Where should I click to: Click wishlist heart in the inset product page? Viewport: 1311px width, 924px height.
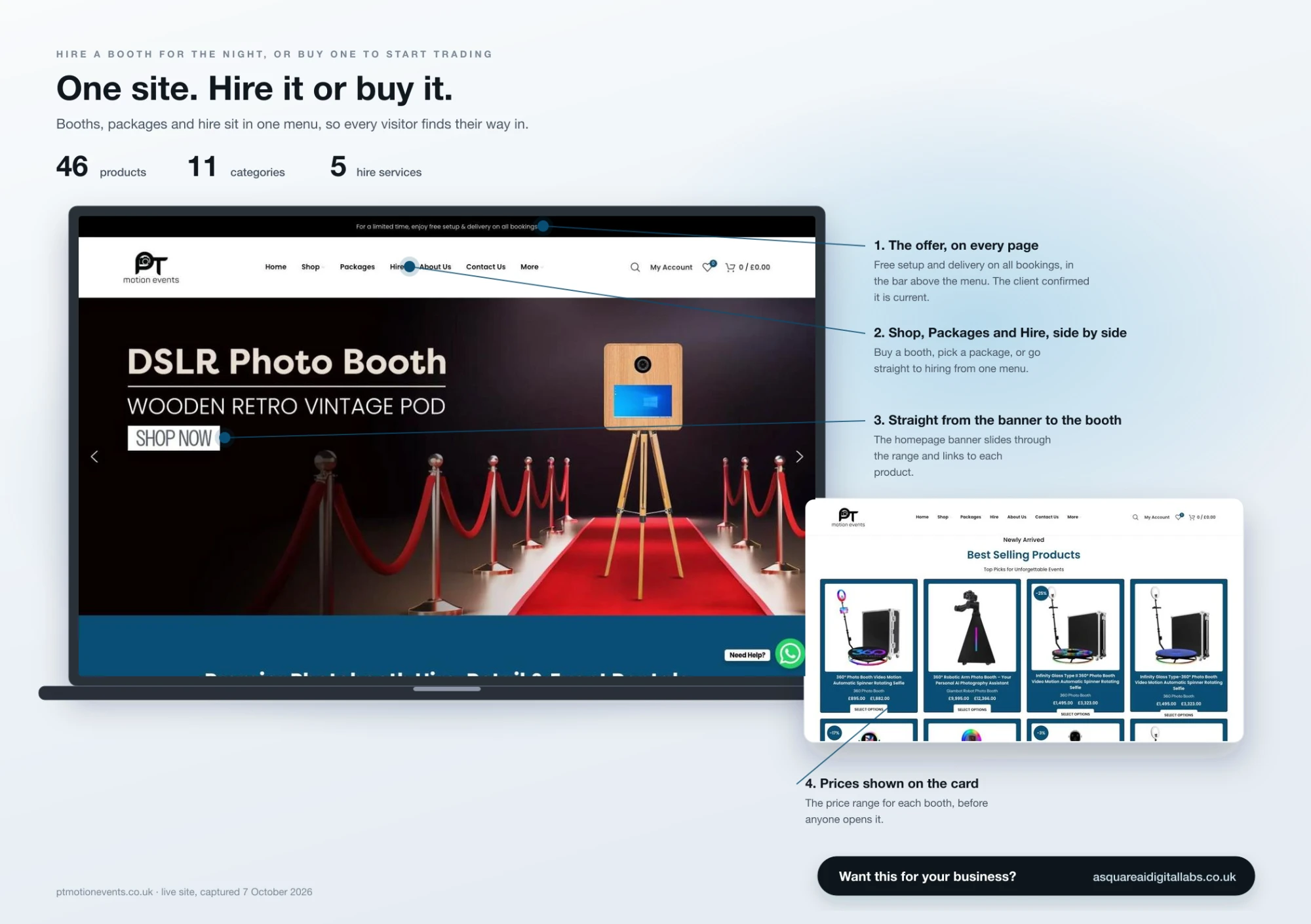[x=1179, y=516]
